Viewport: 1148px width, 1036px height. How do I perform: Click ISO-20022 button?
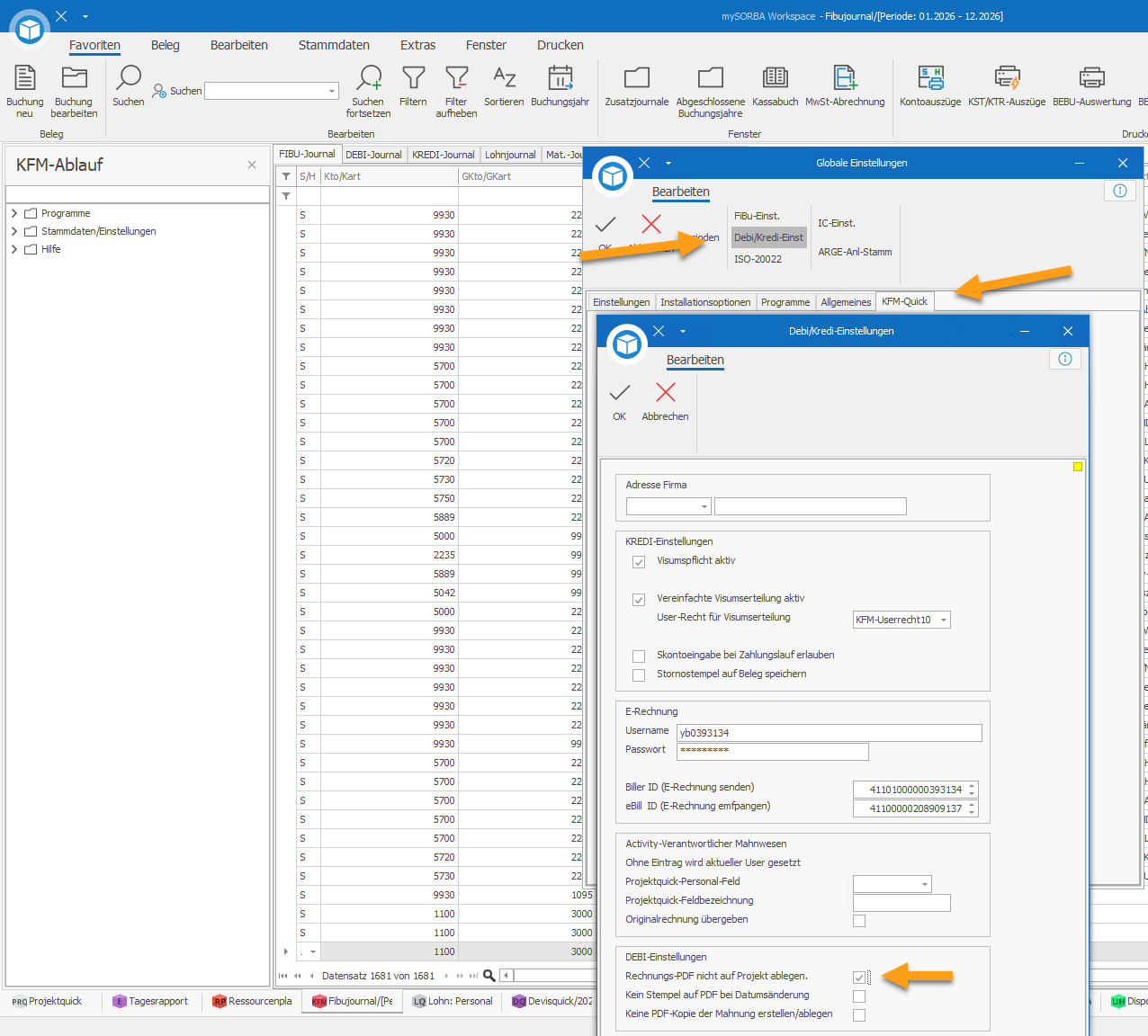[x=758, y=259]
